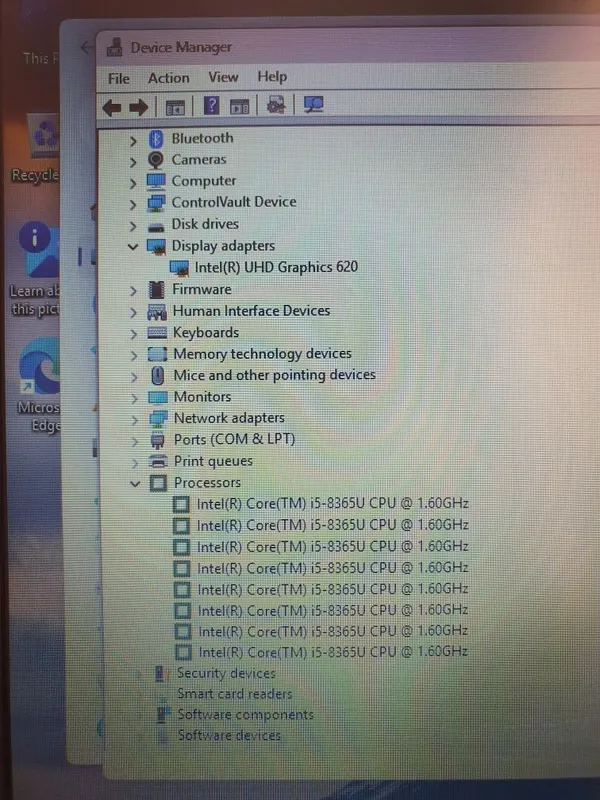Open the View menu

click(223, 77)
